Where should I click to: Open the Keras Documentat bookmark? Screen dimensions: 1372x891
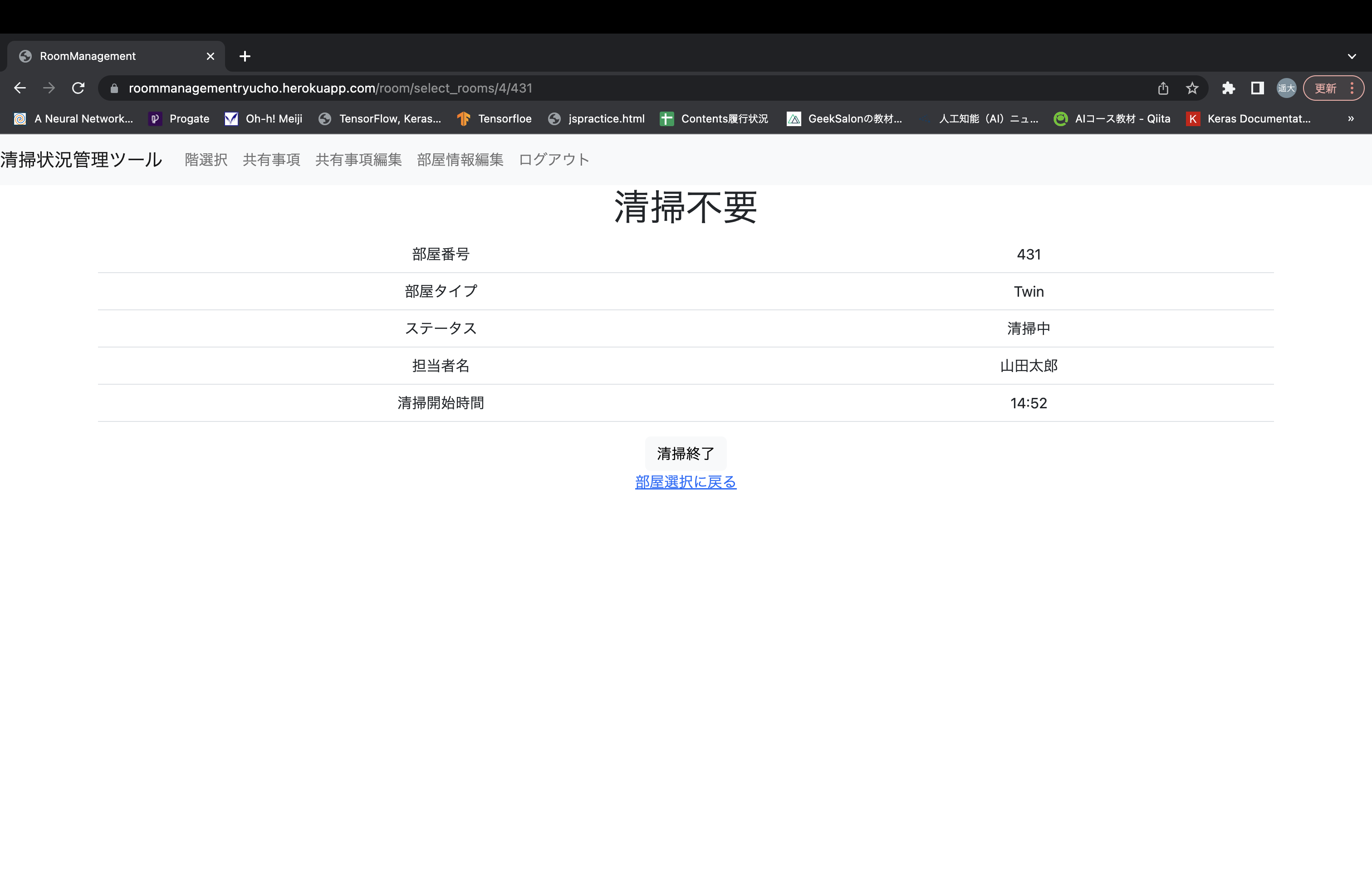tap(1249, 119)
